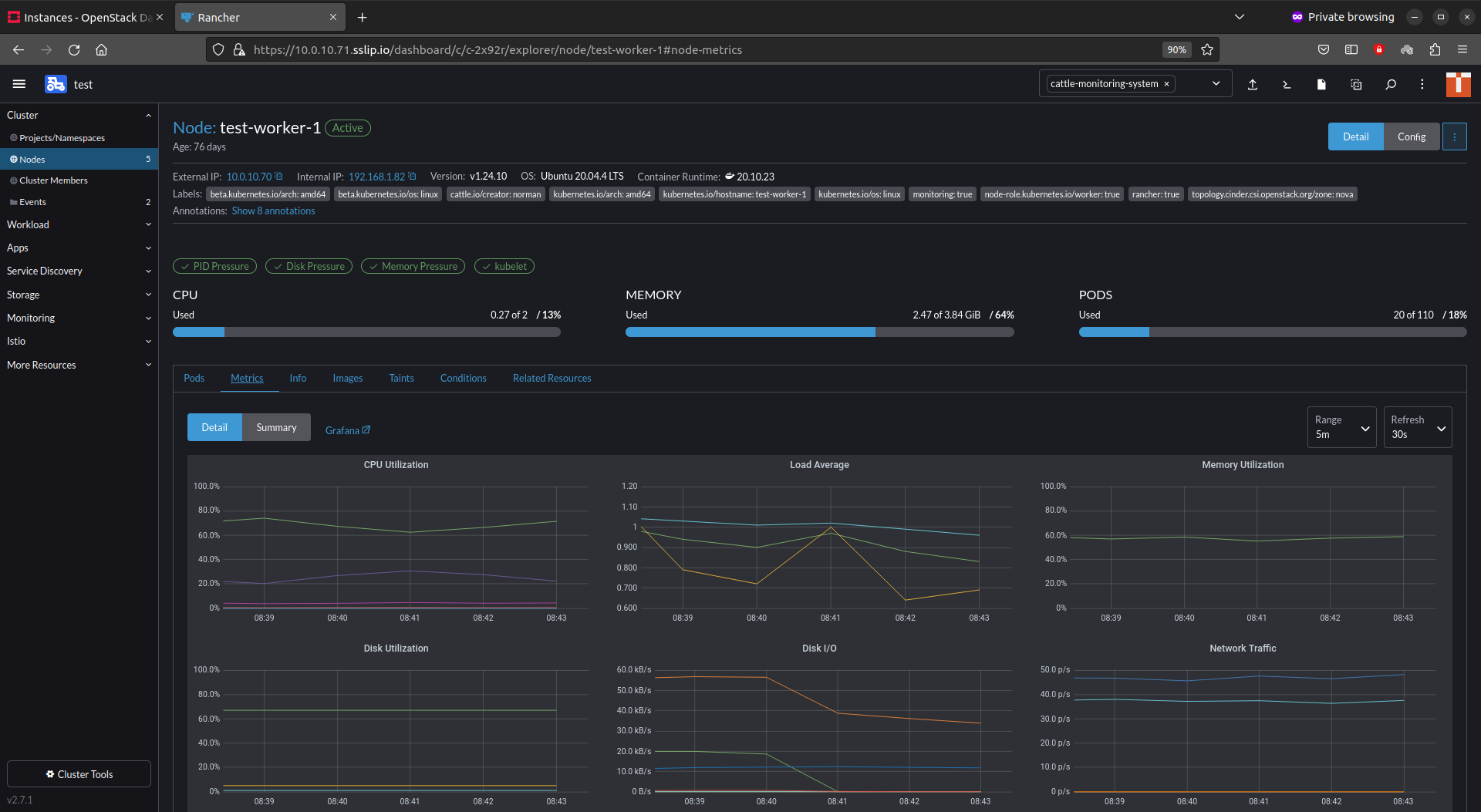The height and width of the screenshot is (812, 1481).
Task: Open the Import YAML tool
Action: click(x=1253, y=84)
